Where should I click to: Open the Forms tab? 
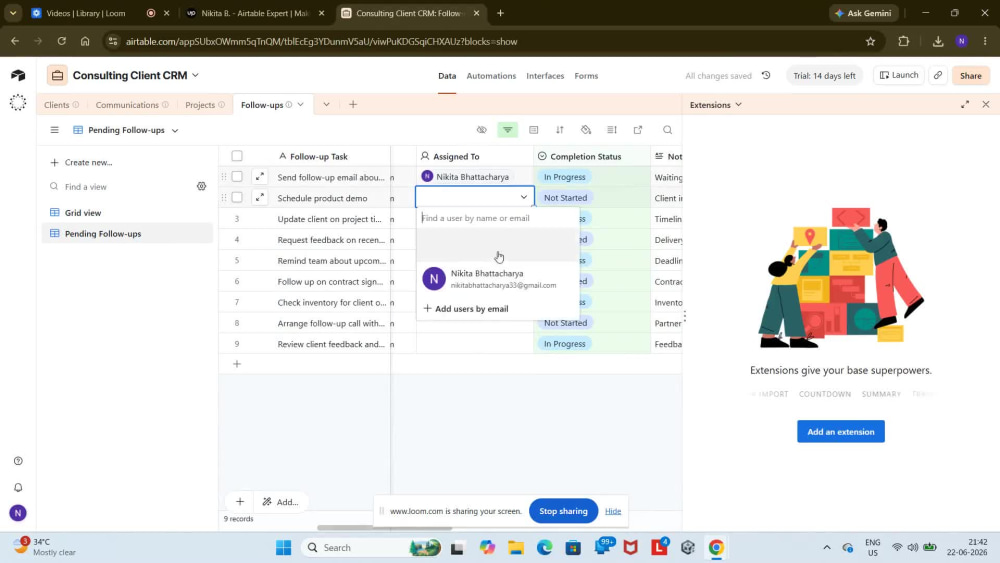[x=586, y=75]
